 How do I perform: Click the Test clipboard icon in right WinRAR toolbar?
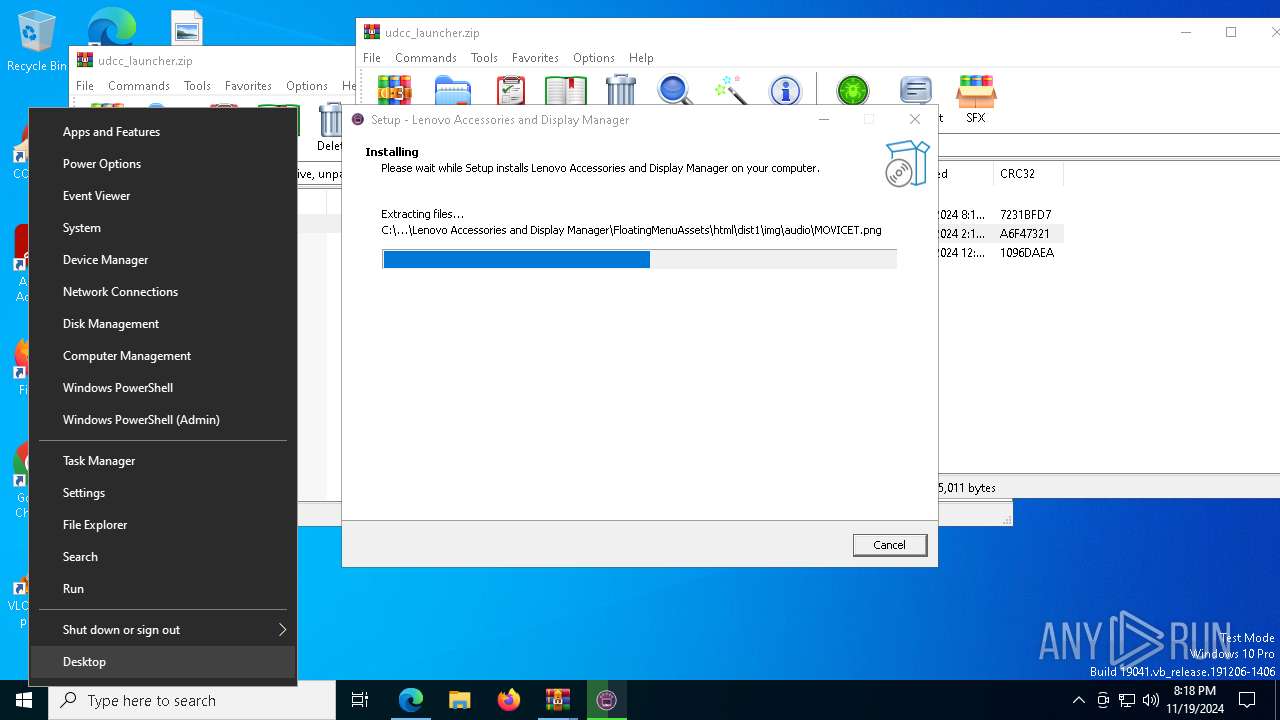coord(510,90)
